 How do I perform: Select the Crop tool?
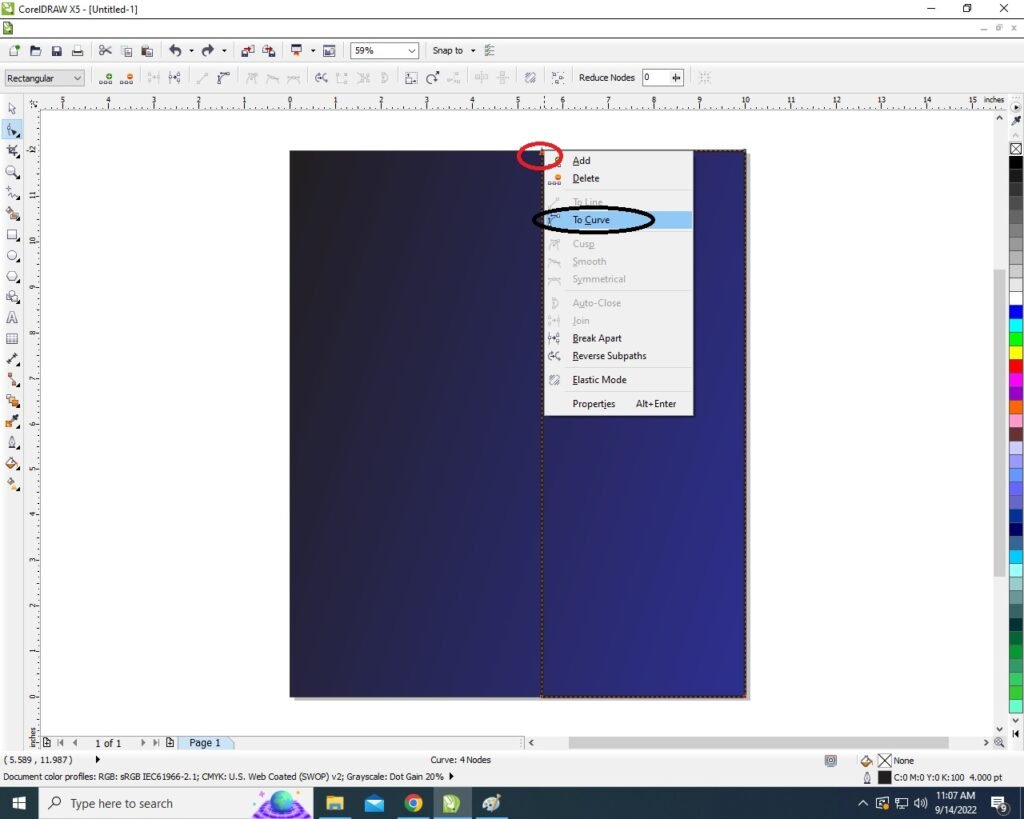click(x=12, y=151)
